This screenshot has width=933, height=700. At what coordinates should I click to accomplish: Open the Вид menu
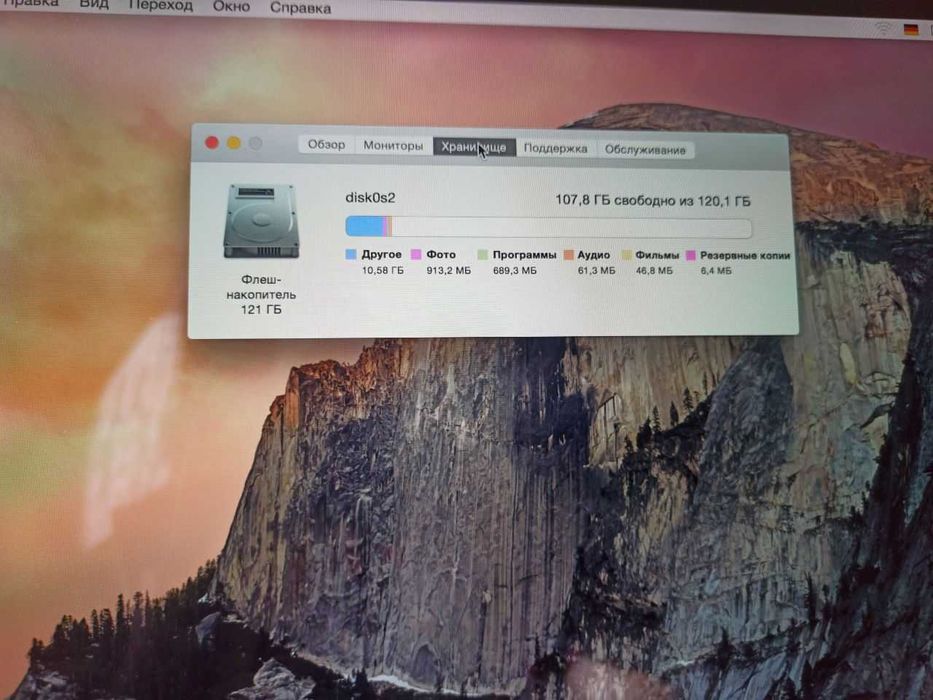pyautogui.click(x=94, y=4)
